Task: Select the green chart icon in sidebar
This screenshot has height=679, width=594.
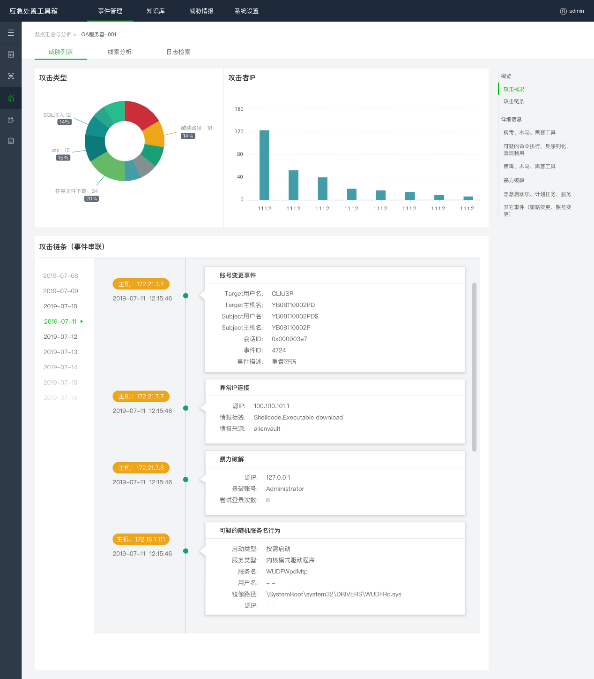Action: tap(11, 98)
